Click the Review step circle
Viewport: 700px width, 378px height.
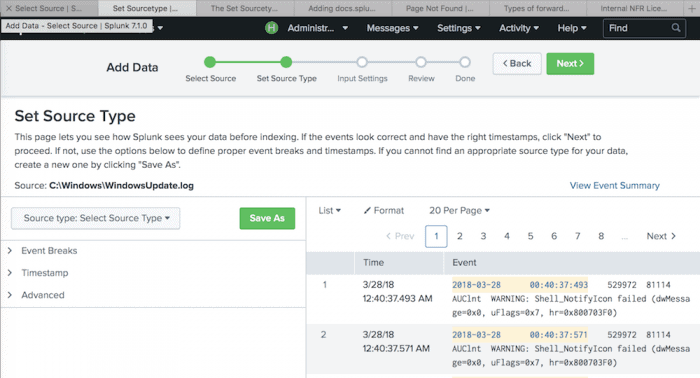click(x=421, y=62)
